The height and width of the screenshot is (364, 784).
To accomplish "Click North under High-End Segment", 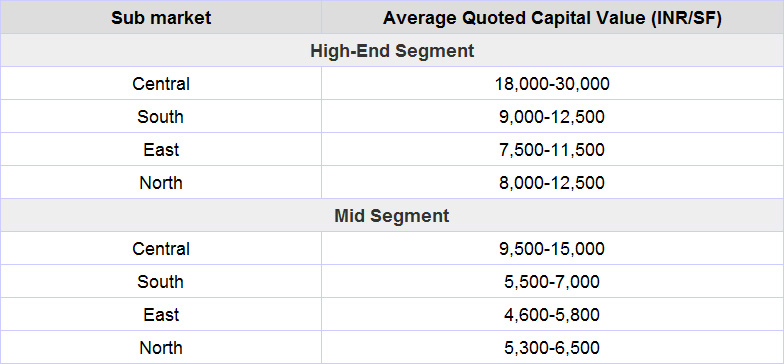I will (160, 182).
